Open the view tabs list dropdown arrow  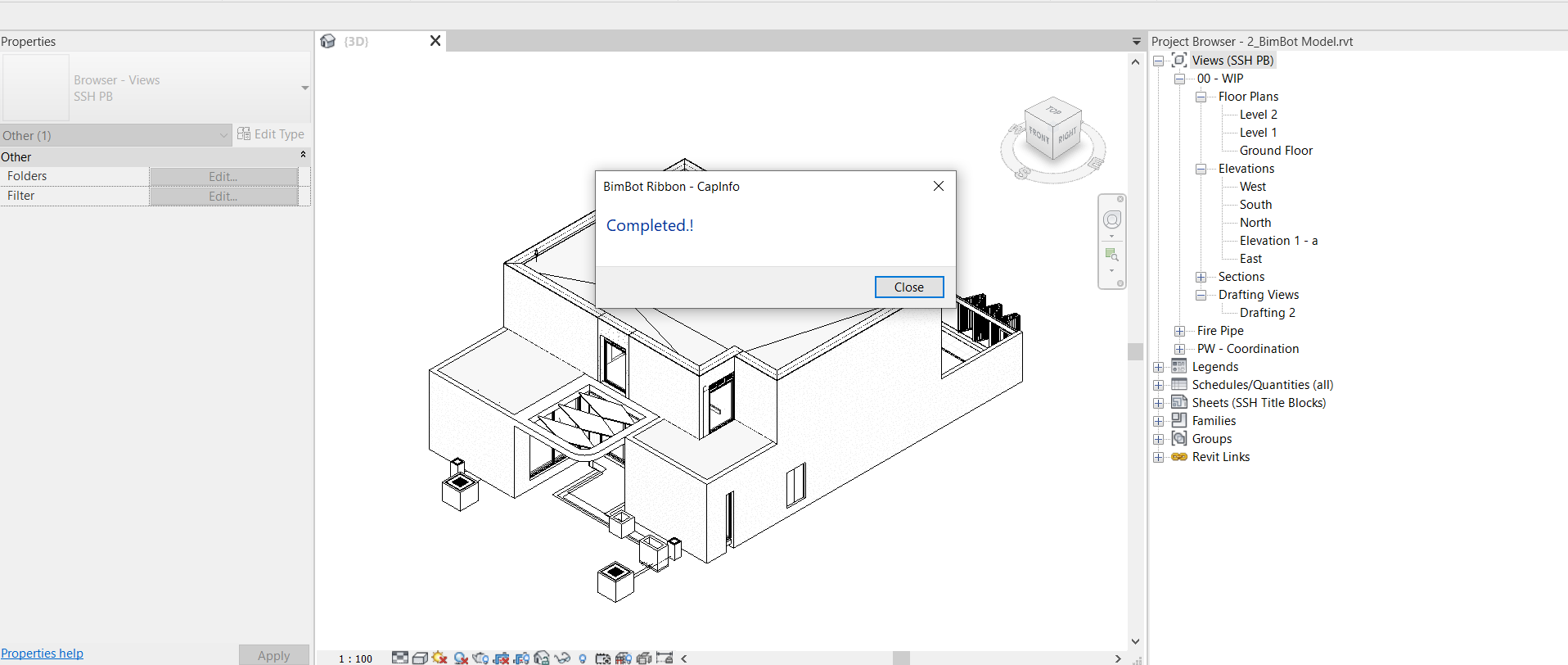point(1137,41)
